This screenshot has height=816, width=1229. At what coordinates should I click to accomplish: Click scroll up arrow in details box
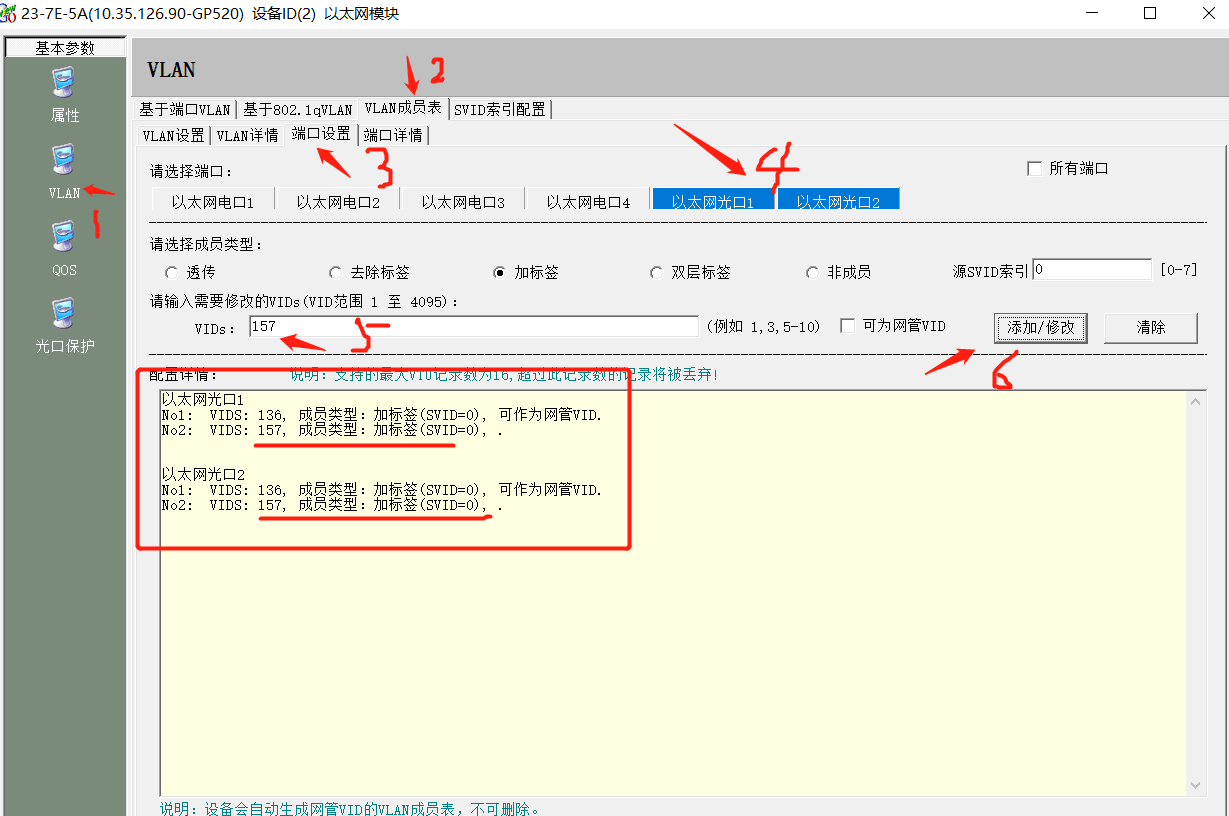[x=1195, y=402]
